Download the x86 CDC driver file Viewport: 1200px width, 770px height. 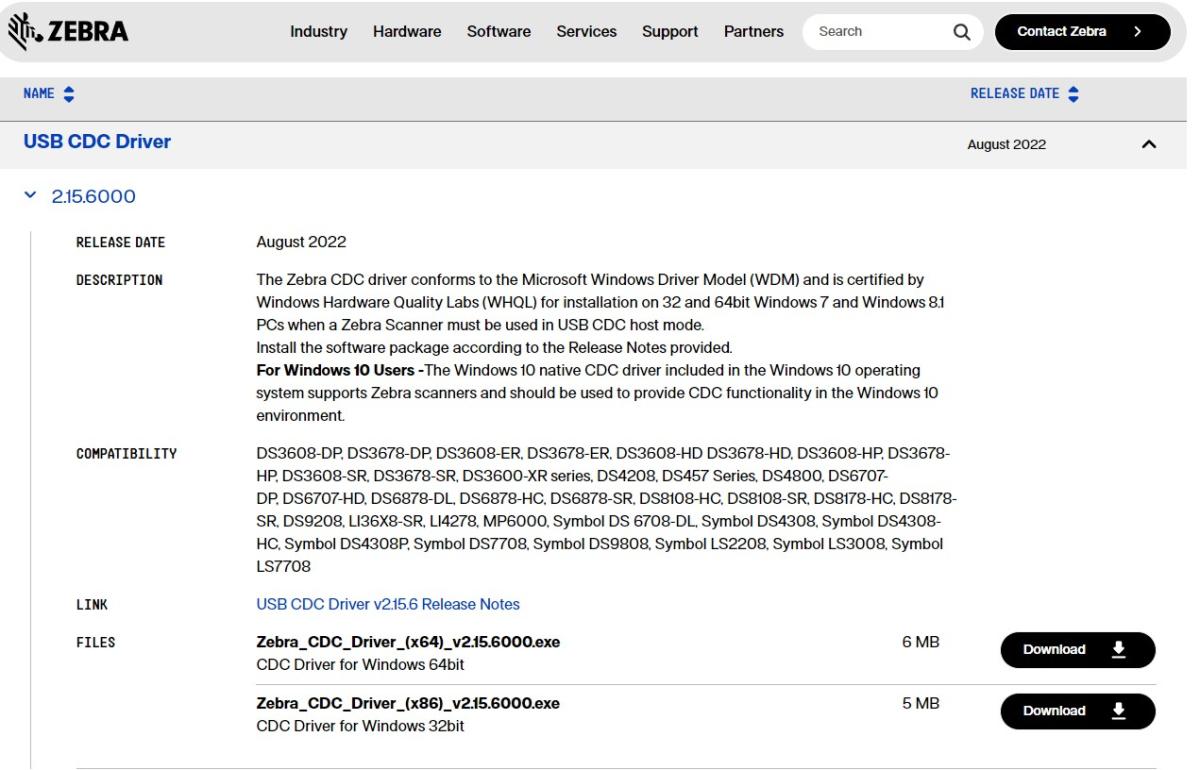pos(1077,711)
